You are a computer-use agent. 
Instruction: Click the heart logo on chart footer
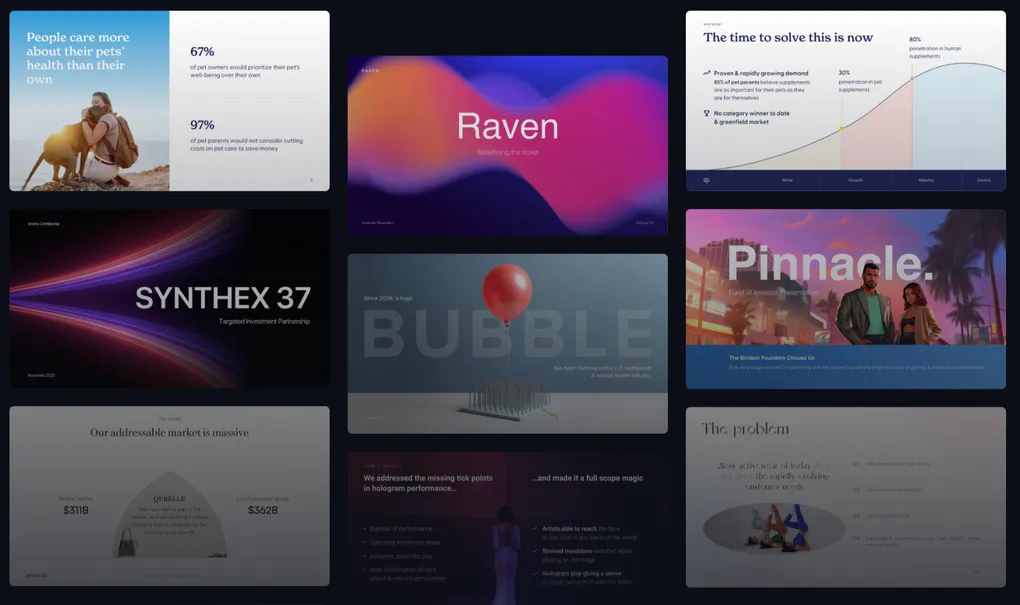706,180
